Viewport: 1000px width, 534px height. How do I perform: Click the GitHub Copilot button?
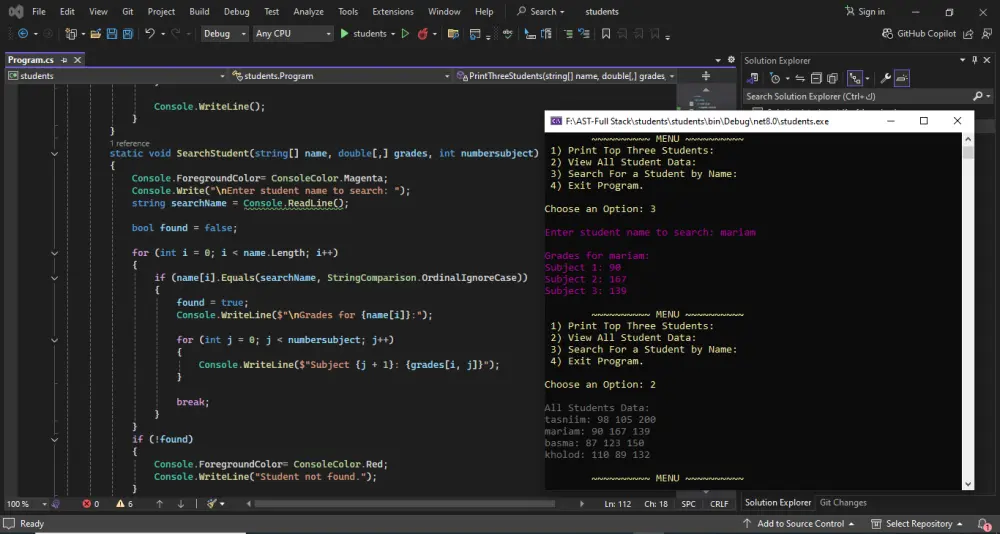point(919,34)
